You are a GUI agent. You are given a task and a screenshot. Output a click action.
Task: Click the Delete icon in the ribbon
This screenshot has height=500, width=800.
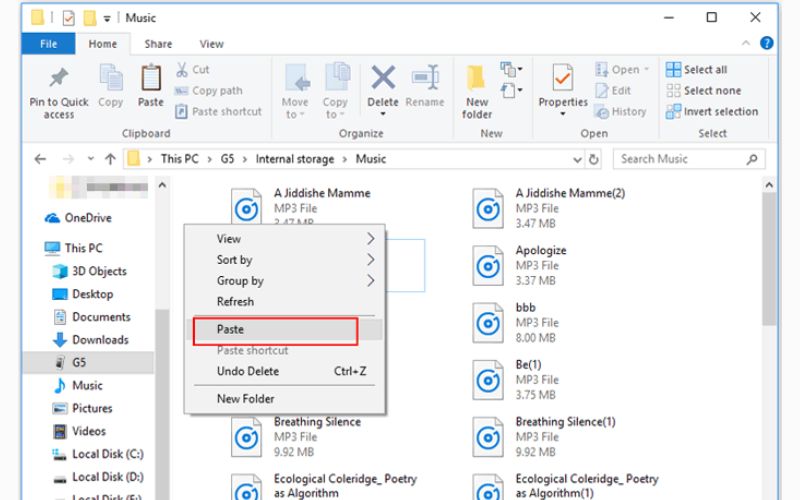(x=382, y=80)
